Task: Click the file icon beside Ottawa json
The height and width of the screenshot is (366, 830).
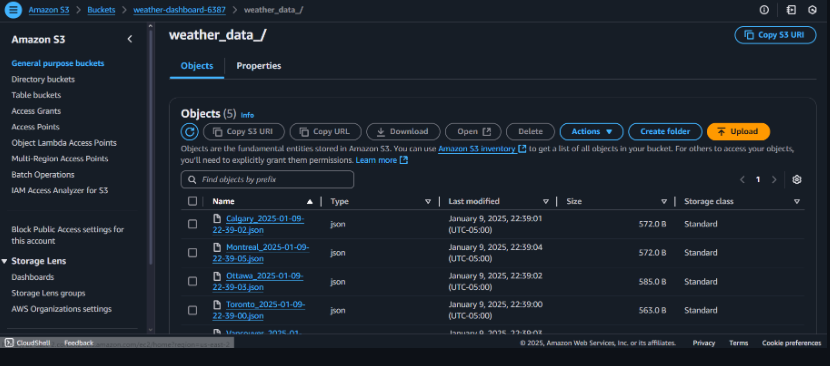Action: coord(216,276)
